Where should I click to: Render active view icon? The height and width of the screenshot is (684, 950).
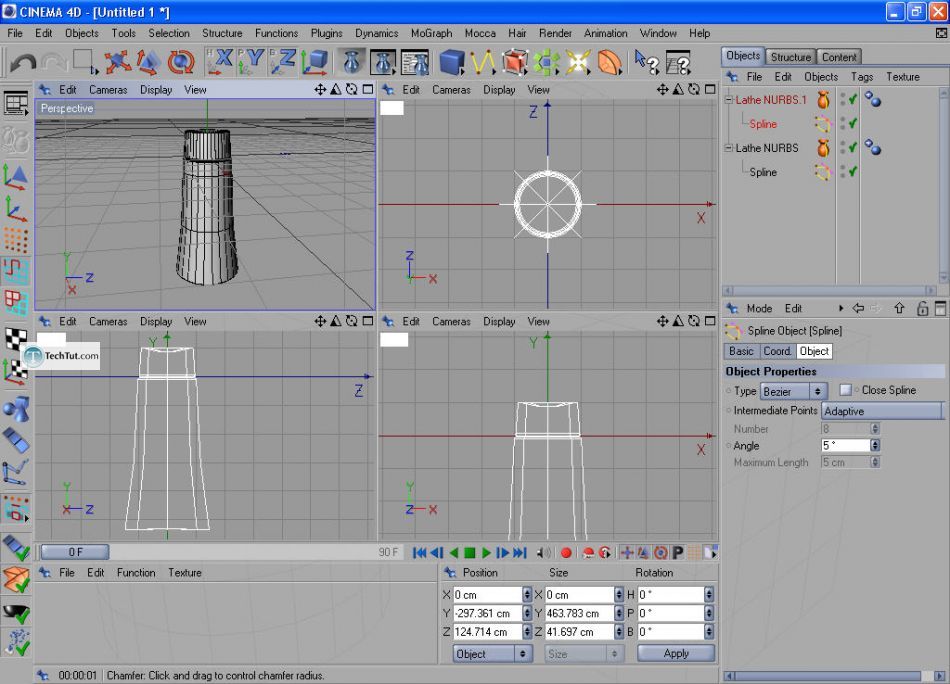coord(351,62)
